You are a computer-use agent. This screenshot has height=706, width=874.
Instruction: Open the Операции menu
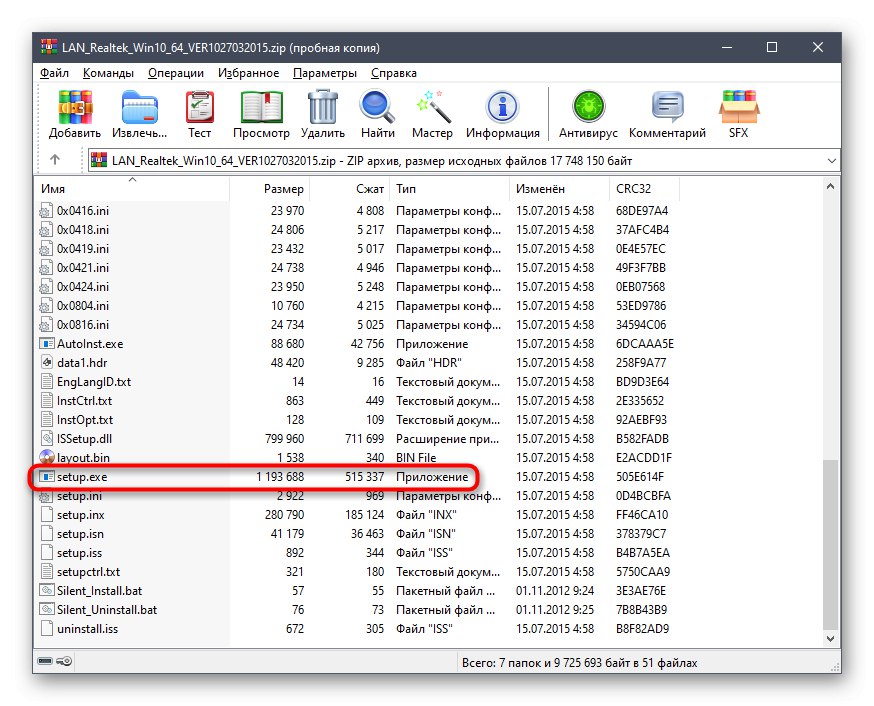coord(176,73)
